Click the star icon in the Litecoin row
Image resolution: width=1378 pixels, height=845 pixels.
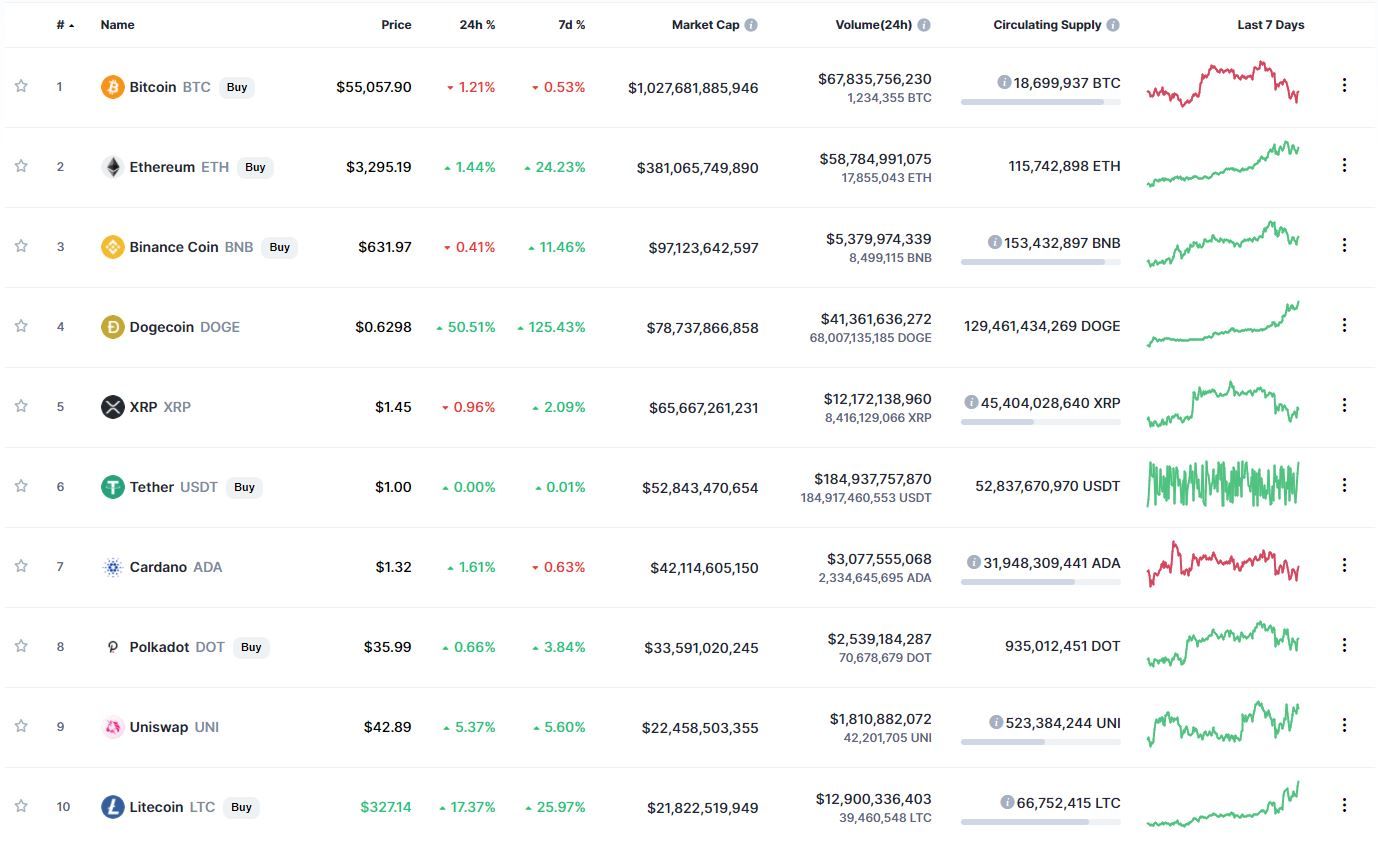(21, 806)
